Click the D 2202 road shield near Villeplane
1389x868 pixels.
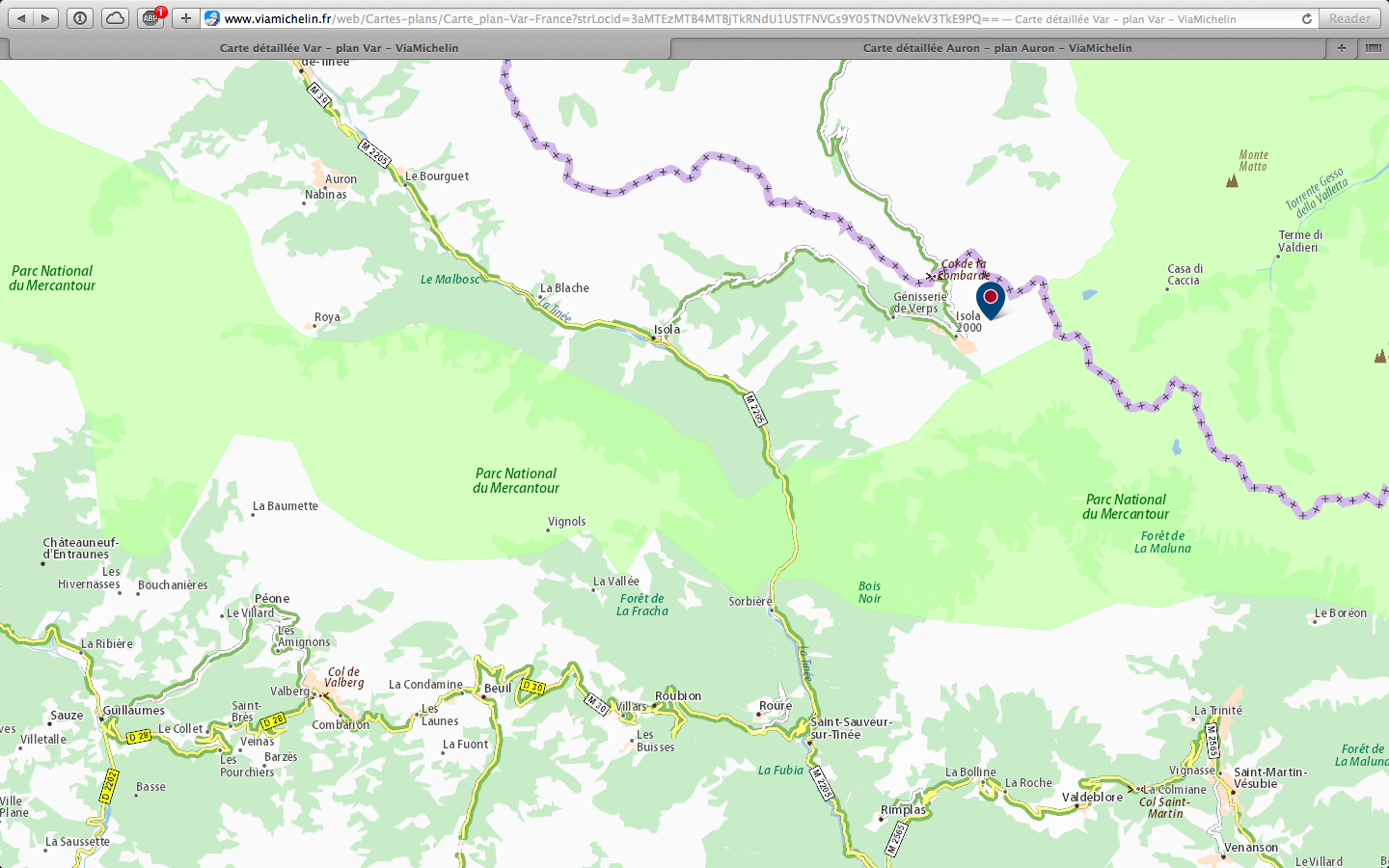(x=108, y=785)
